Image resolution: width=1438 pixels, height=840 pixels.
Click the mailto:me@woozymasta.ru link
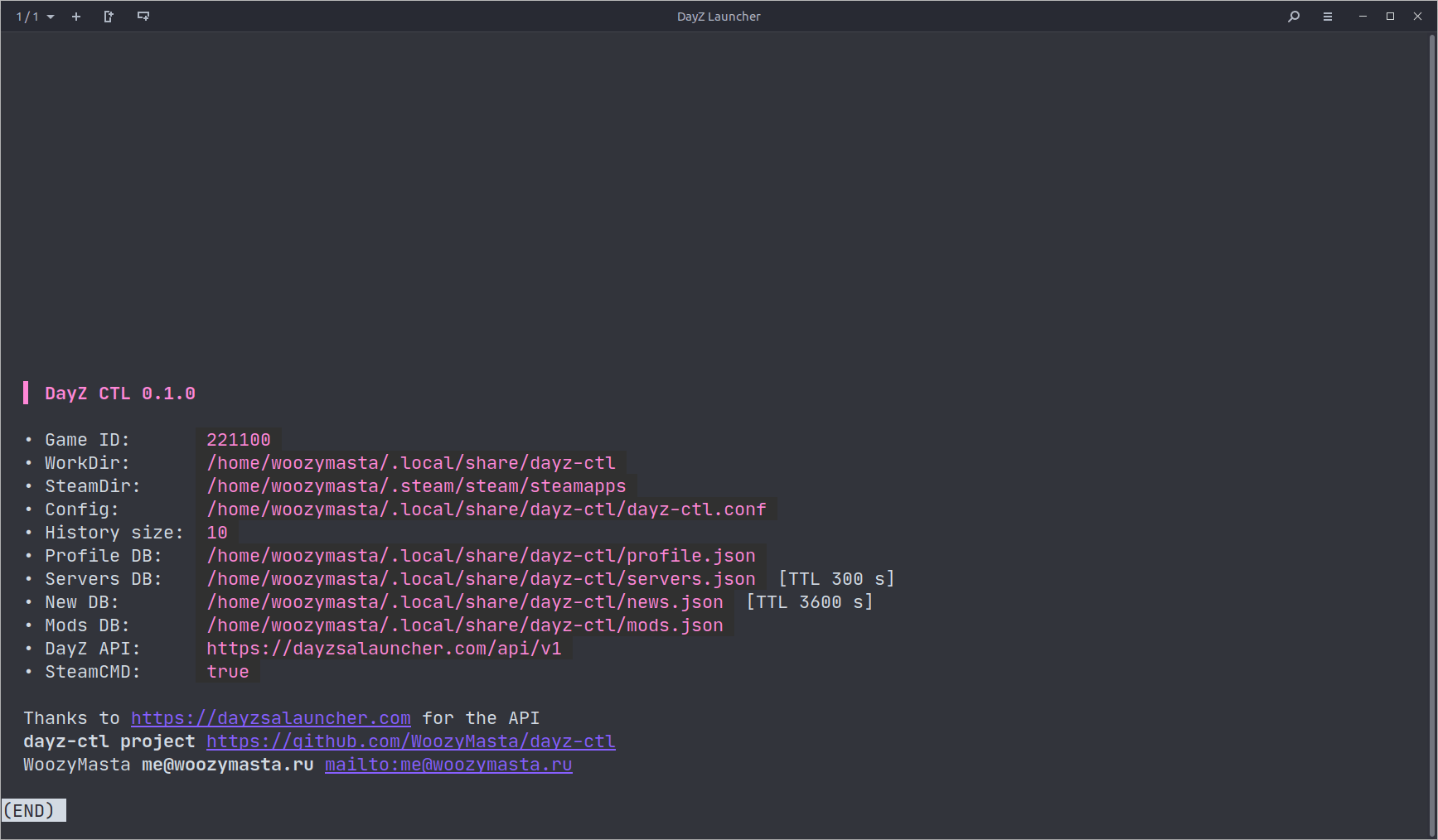tap(448, 765)
